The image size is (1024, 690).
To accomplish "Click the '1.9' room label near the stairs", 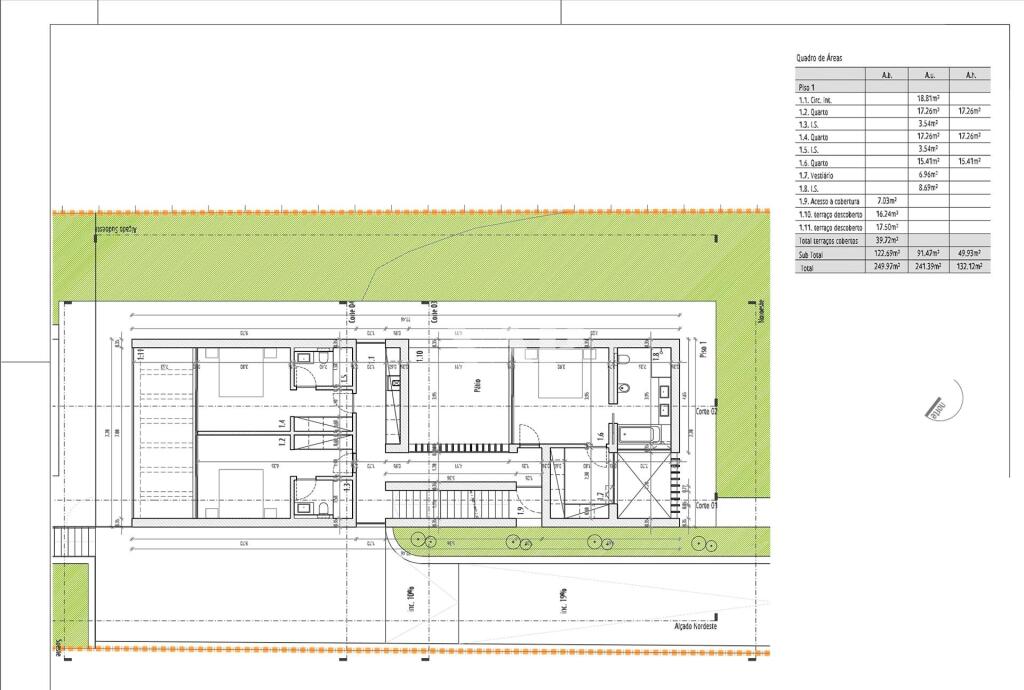I will point(520,510).
